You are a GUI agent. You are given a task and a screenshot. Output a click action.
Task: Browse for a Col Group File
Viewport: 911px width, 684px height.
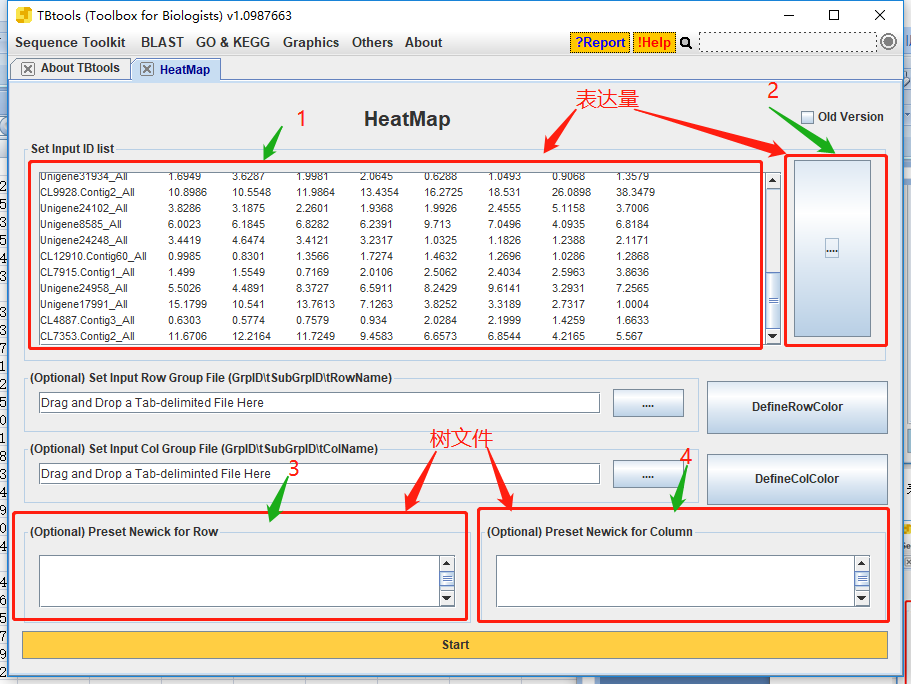(x=648, y=474)
